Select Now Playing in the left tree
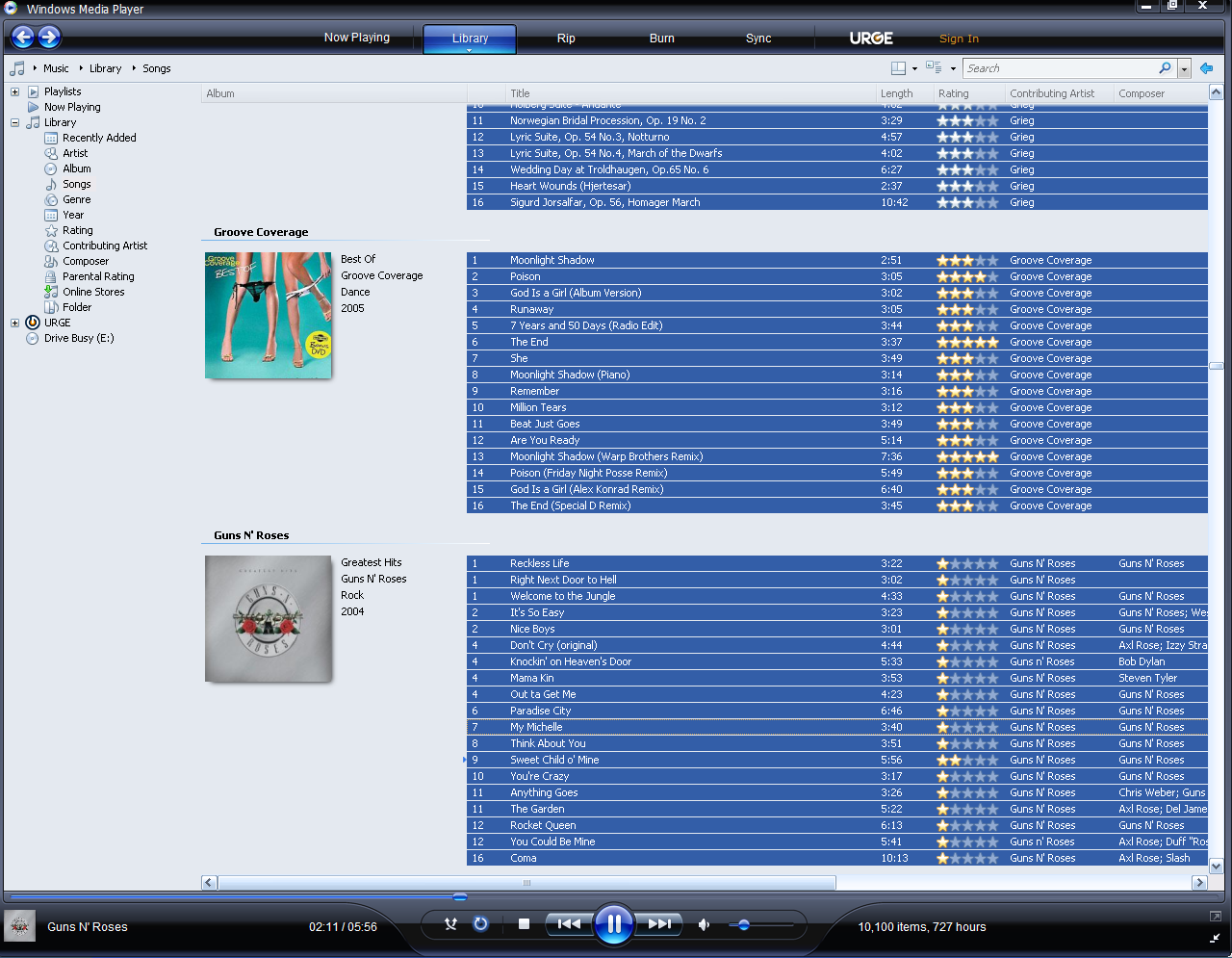Screen dimensions: 1232x958 point(72,107)
